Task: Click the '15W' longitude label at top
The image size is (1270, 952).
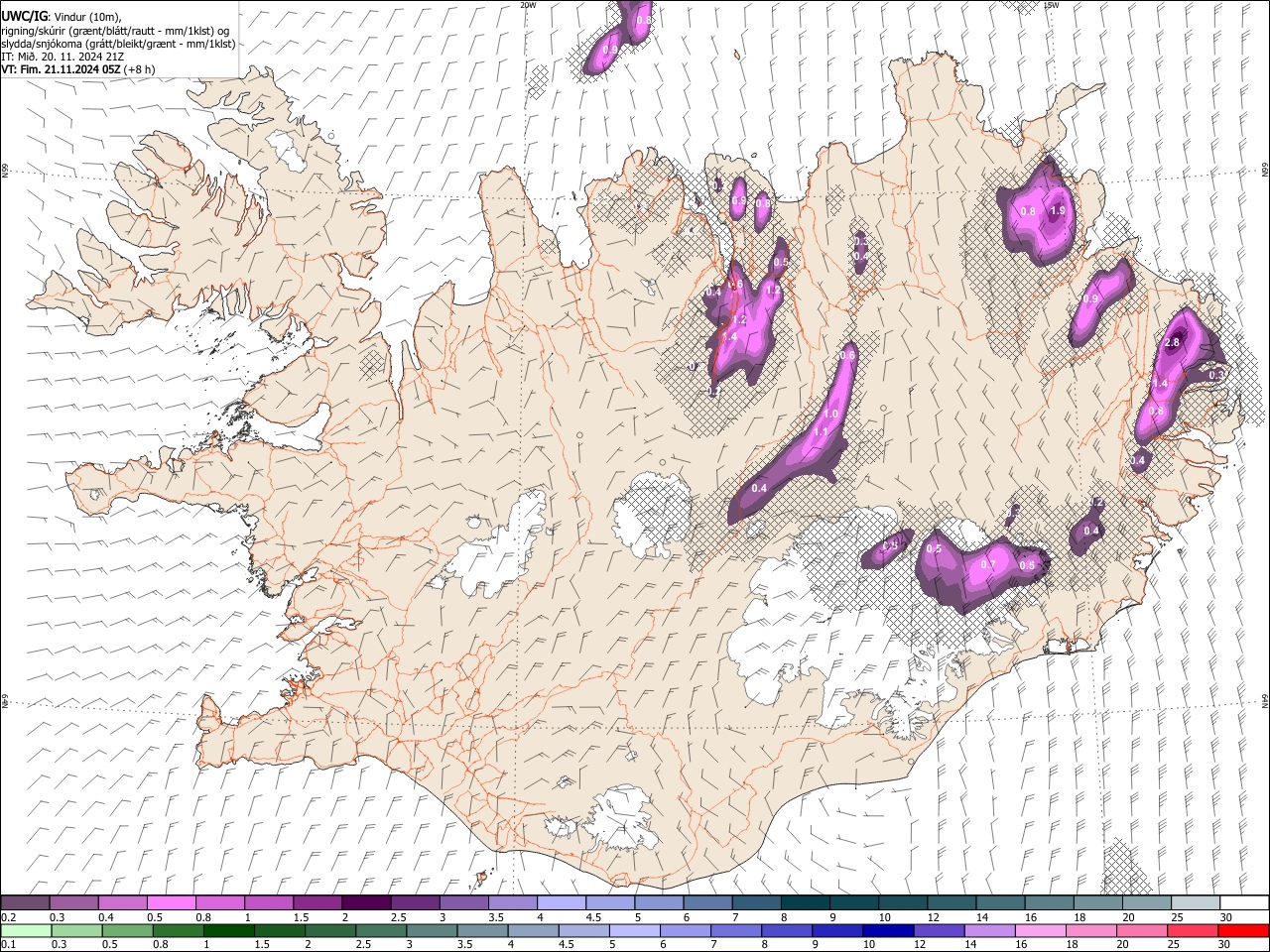Action: click(x=1052, y=5)
